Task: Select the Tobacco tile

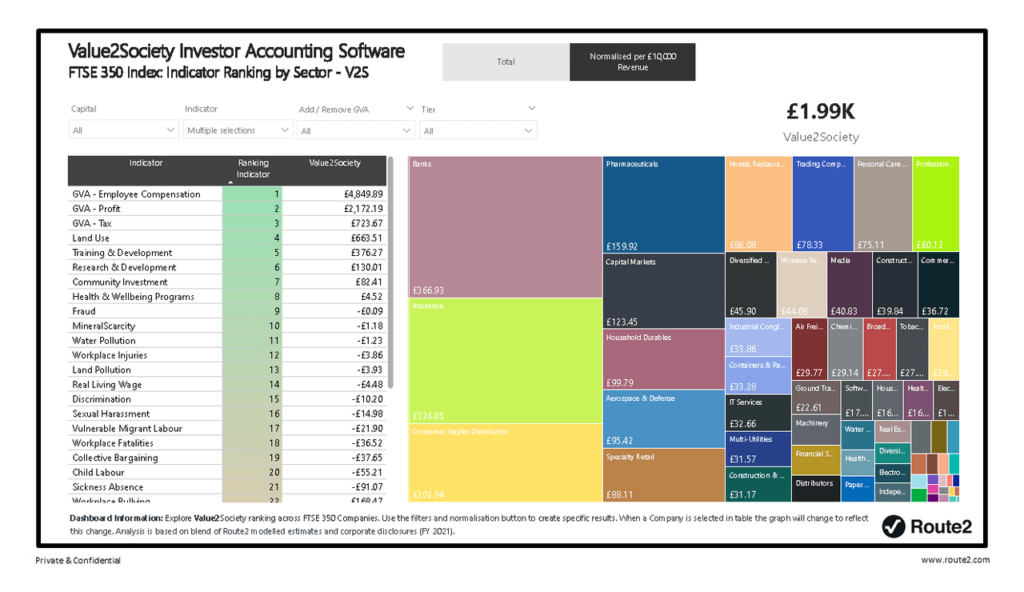Action: [912, 349]
